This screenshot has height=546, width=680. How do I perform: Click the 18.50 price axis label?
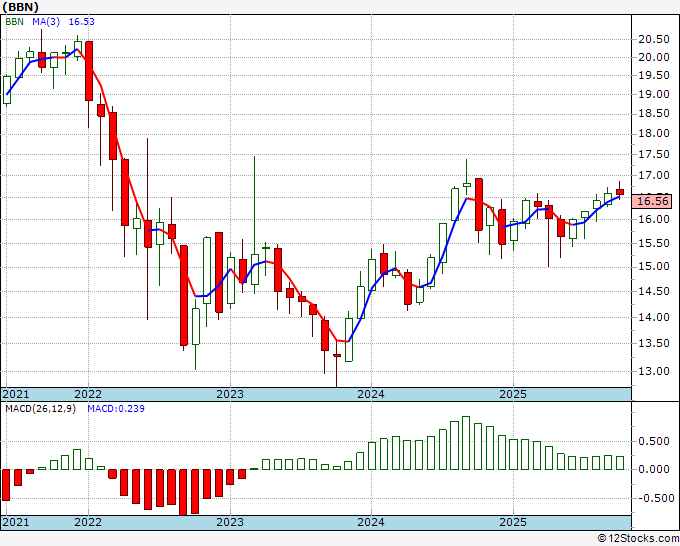coord(654,114)
